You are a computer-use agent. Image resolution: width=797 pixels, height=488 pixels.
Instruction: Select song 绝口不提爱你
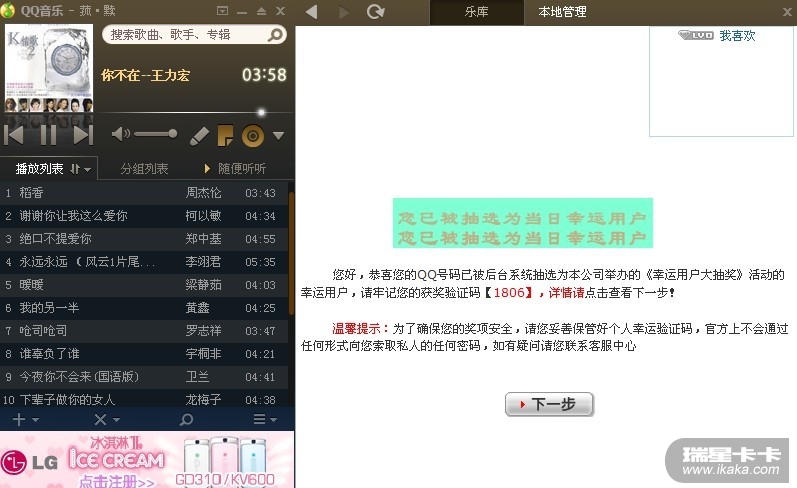[144, 239]
